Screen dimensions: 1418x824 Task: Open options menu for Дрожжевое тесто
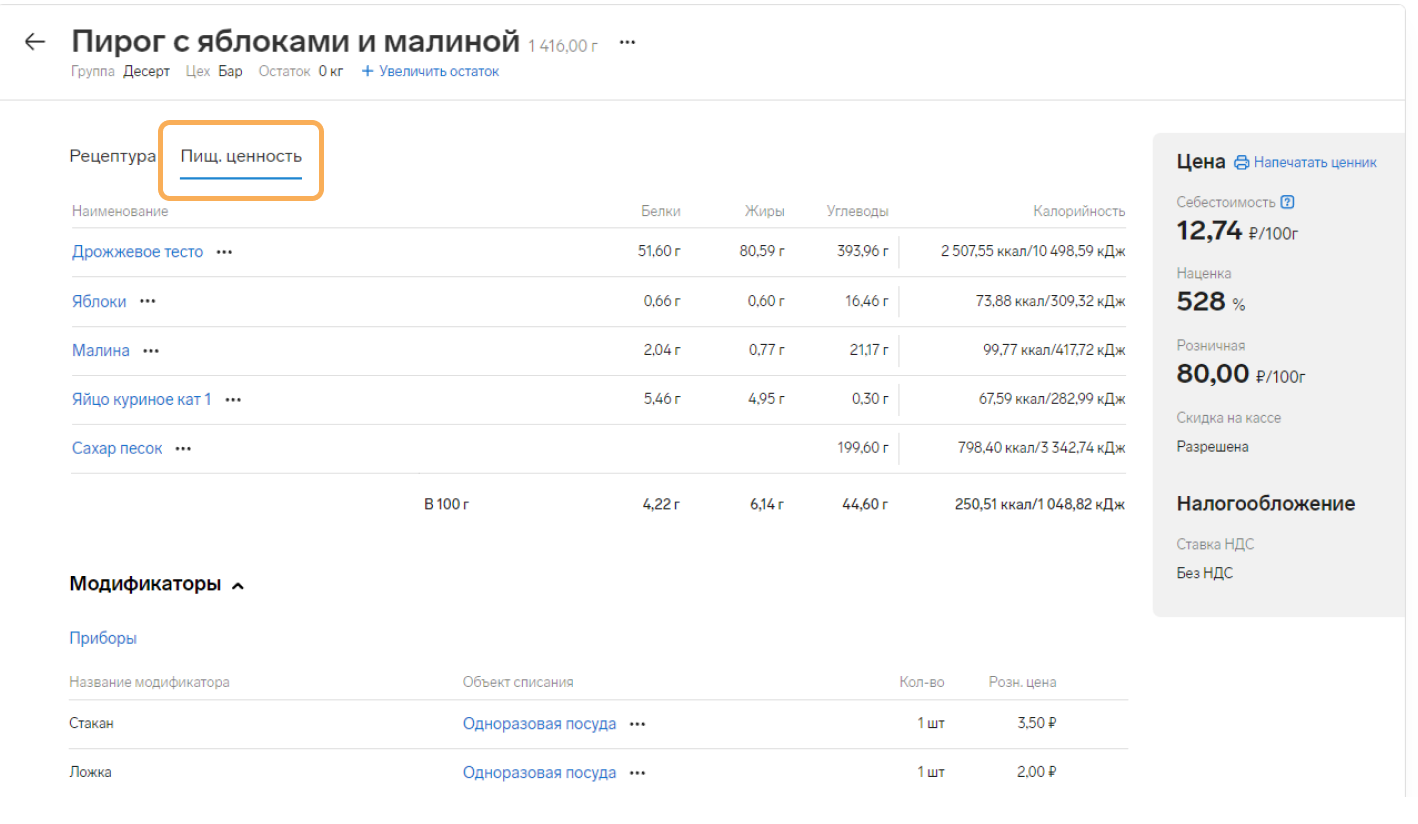coord(224,252)
